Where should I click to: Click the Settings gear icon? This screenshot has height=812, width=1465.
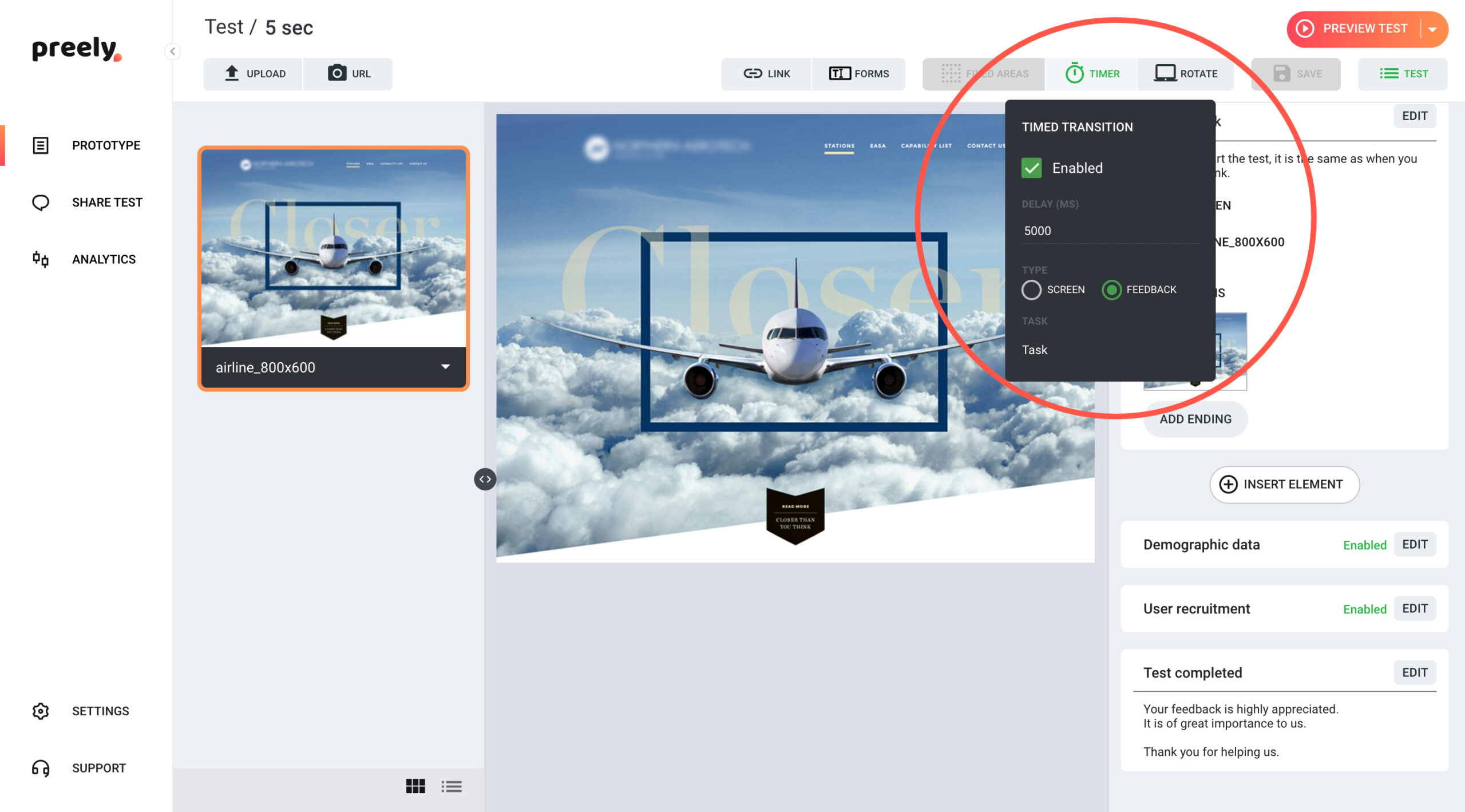coord(41,711)
